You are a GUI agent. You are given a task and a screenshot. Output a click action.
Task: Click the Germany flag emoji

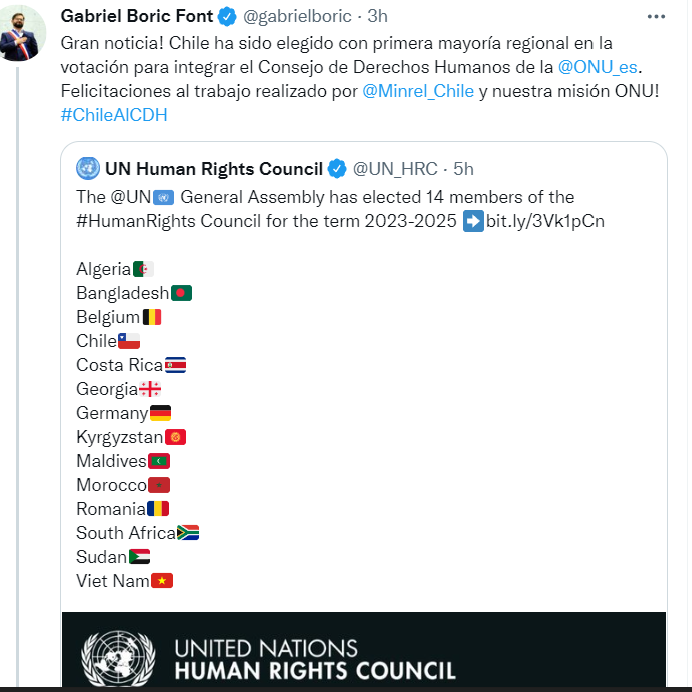click(x=160, y=413)
